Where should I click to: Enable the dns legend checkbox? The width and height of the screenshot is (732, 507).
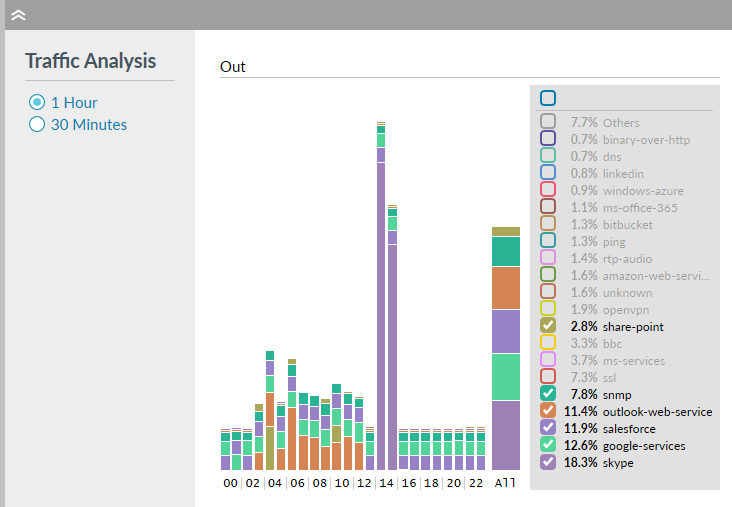[x=548, y=156]
